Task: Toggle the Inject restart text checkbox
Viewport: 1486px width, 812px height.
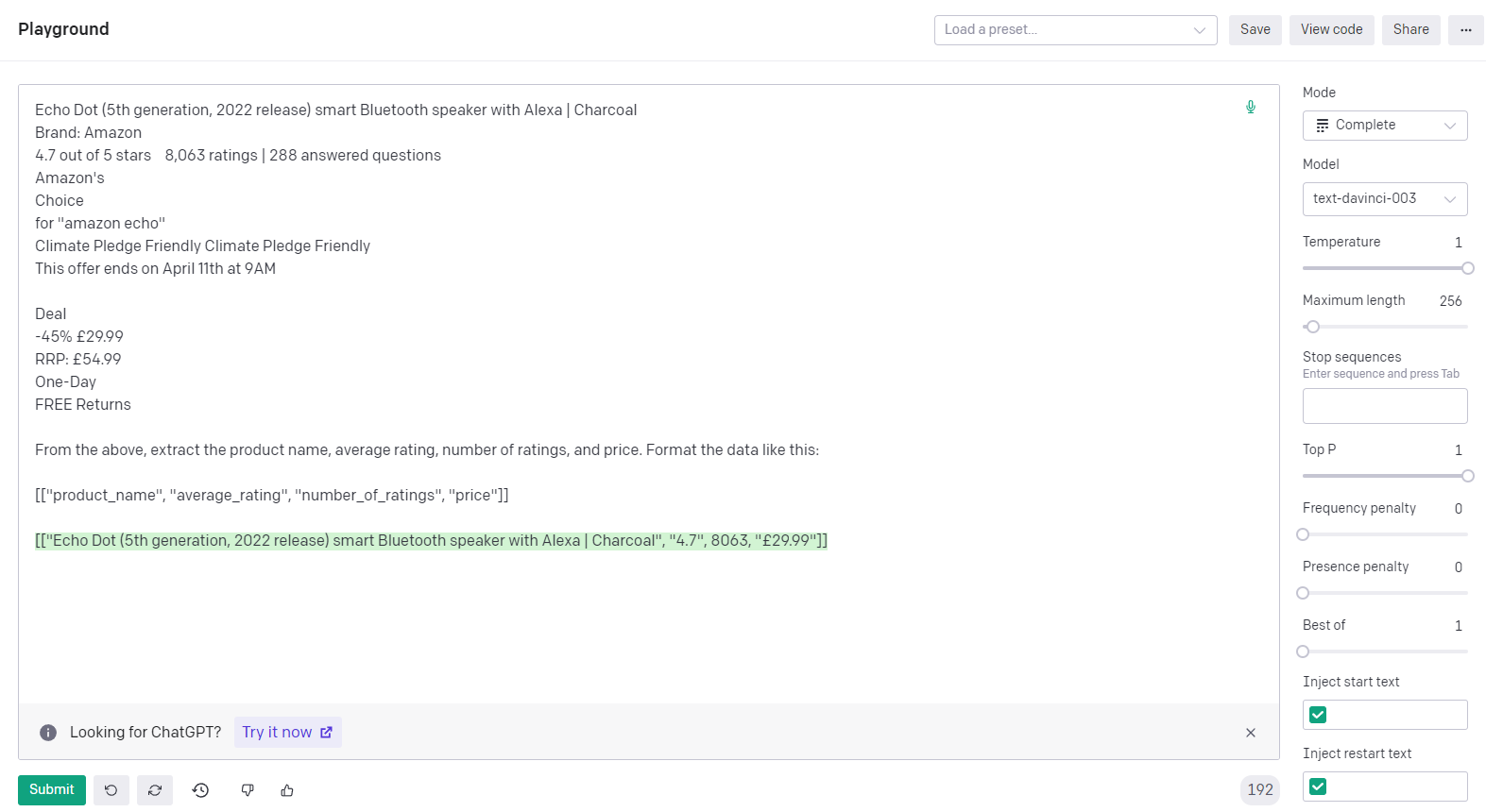Action: [1318, 787]
